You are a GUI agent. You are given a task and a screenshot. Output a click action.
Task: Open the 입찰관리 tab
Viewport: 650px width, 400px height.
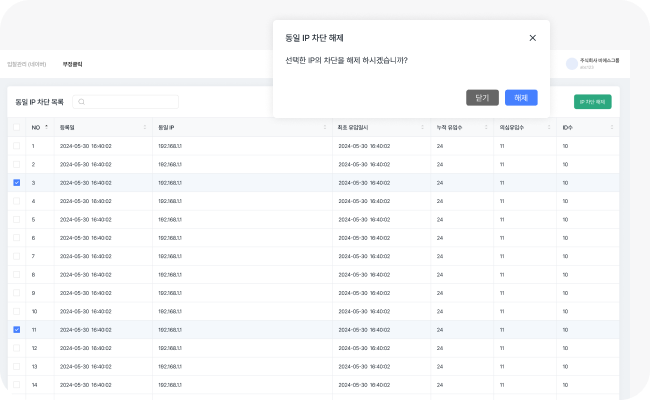25,64
